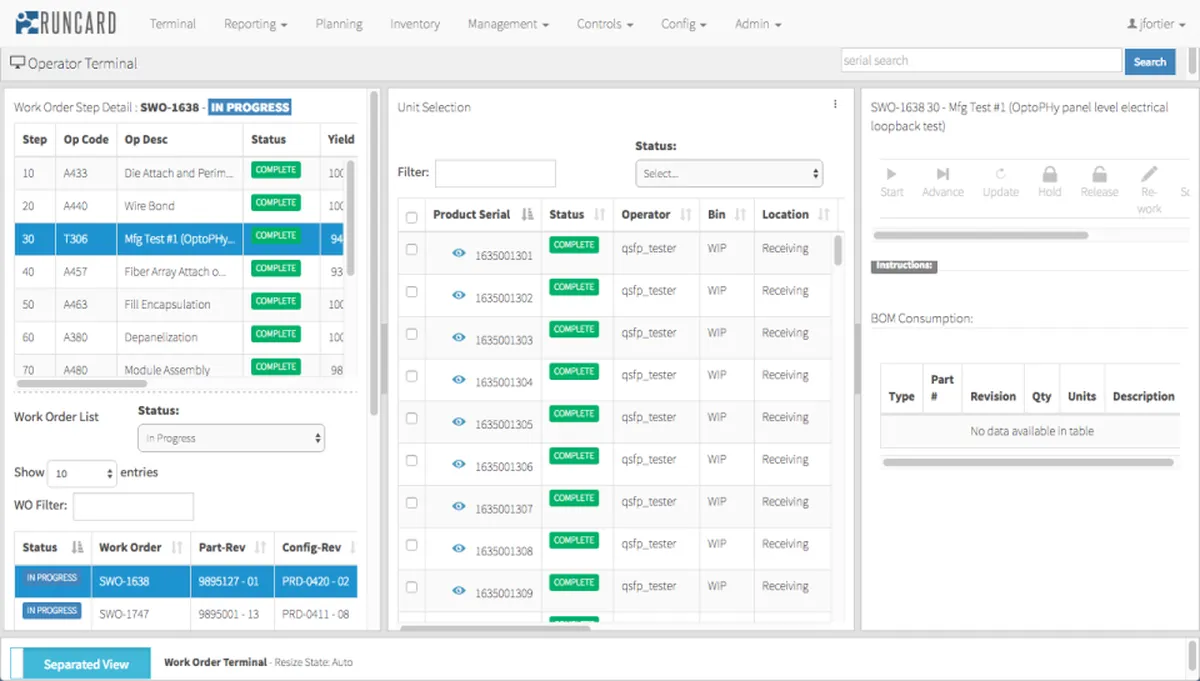Sort units by Bin column
The image size is (1200, 681).
[x=727, y=214]
